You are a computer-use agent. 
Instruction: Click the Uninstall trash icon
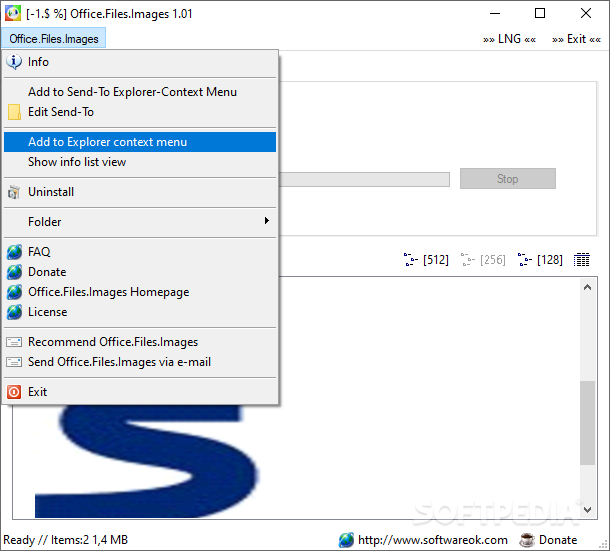coord(14,192)
